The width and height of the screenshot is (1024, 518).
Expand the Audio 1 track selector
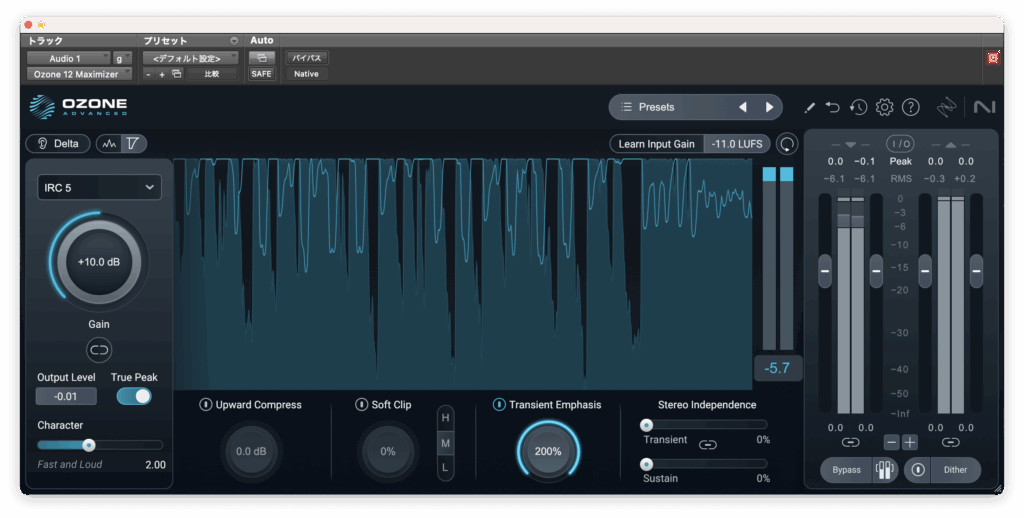67,58
